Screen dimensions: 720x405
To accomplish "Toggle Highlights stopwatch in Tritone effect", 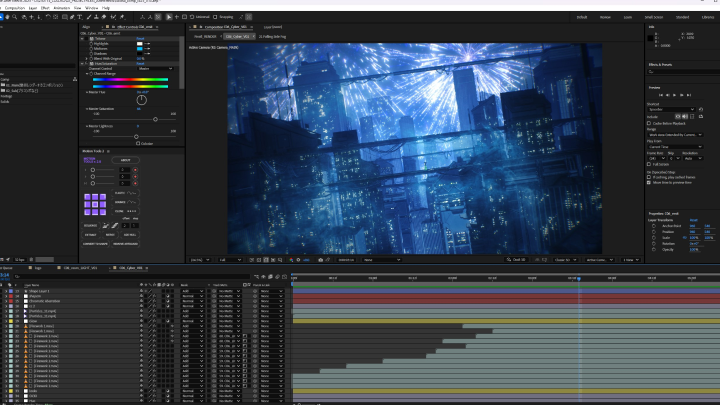I will point(91,44).
